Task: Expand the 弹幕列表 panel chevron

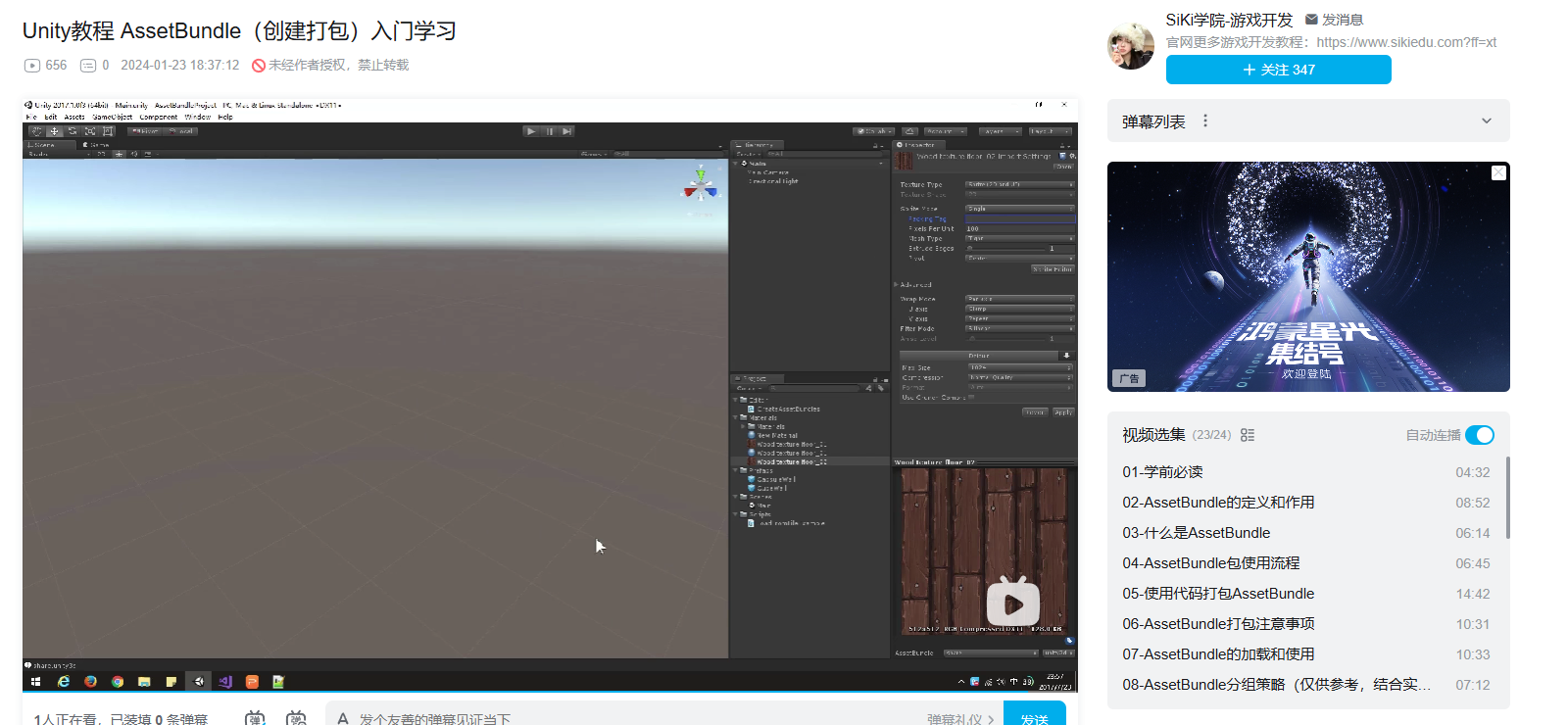Action: click(x=1486, y=121)
